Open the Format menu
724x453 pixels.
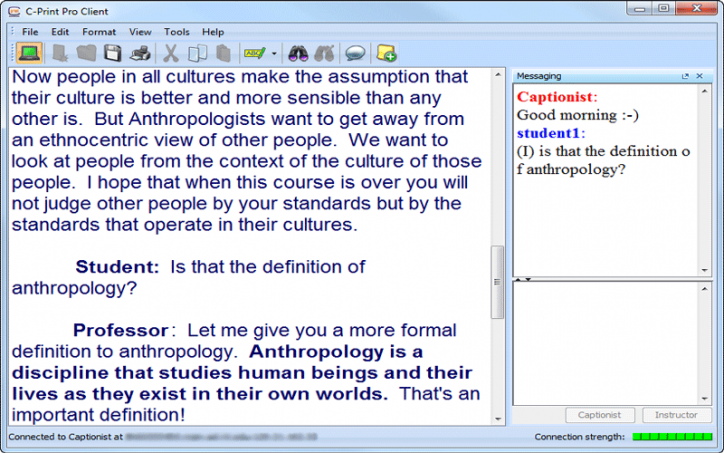point(98,32)
